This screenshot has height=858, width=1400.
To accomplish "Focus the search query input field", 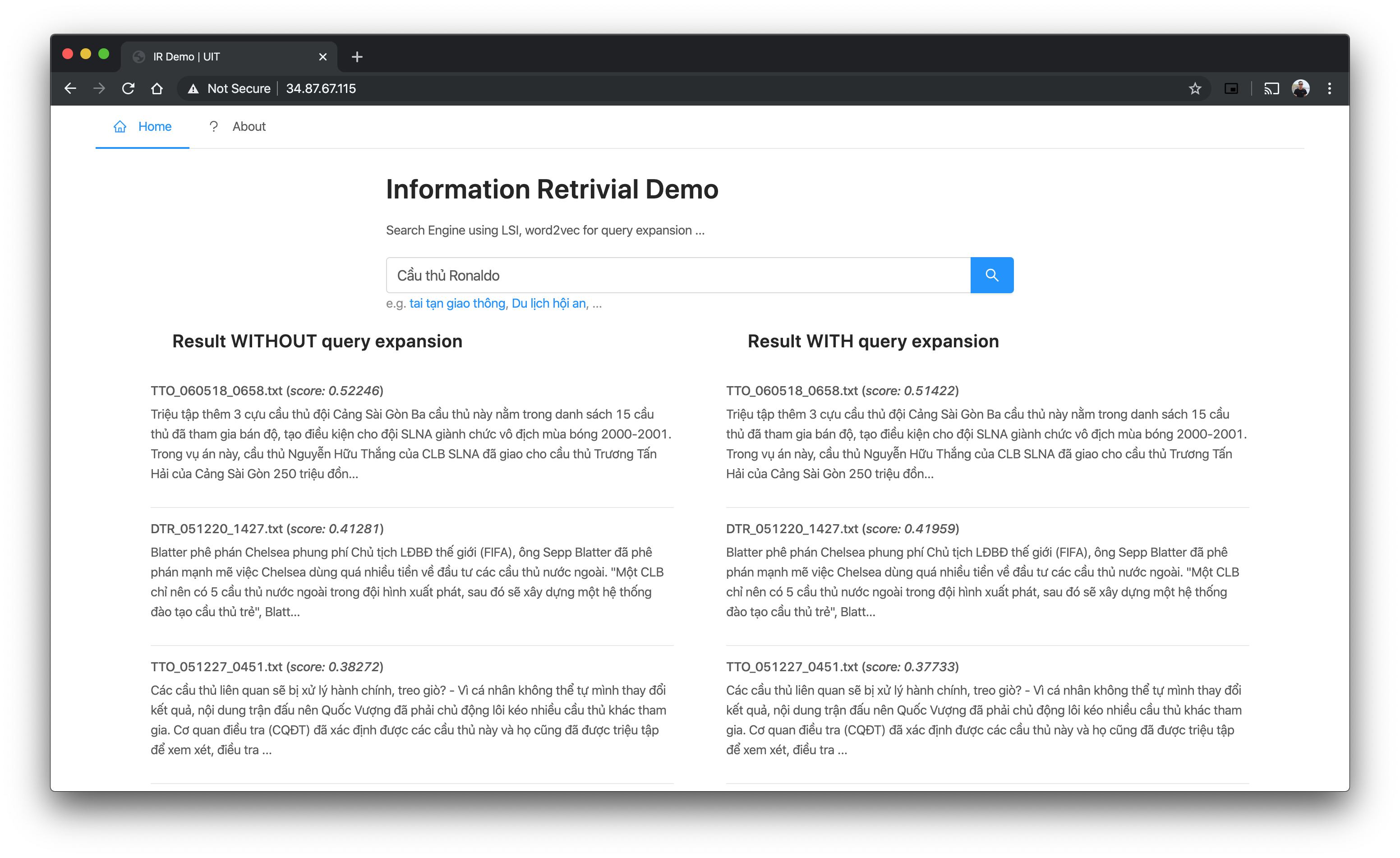I will click(677, 276).
